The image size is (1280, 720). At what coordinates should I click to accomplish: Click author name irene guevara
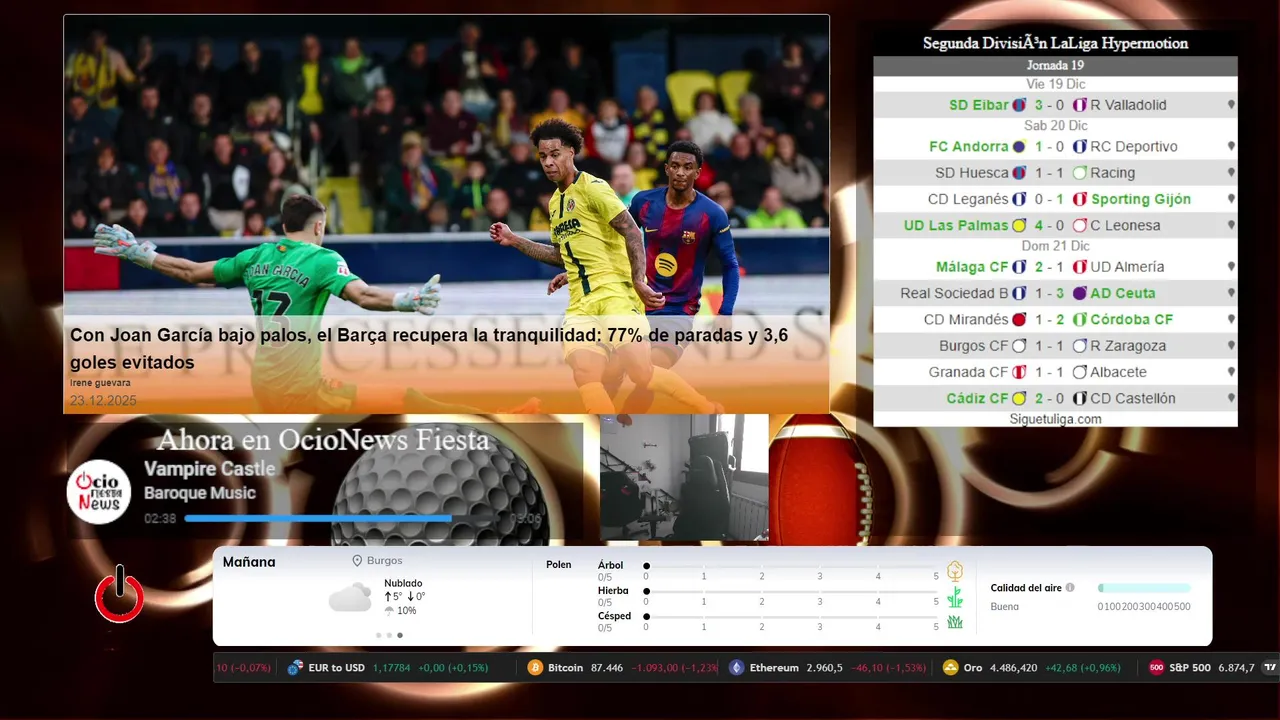point(100,383)
